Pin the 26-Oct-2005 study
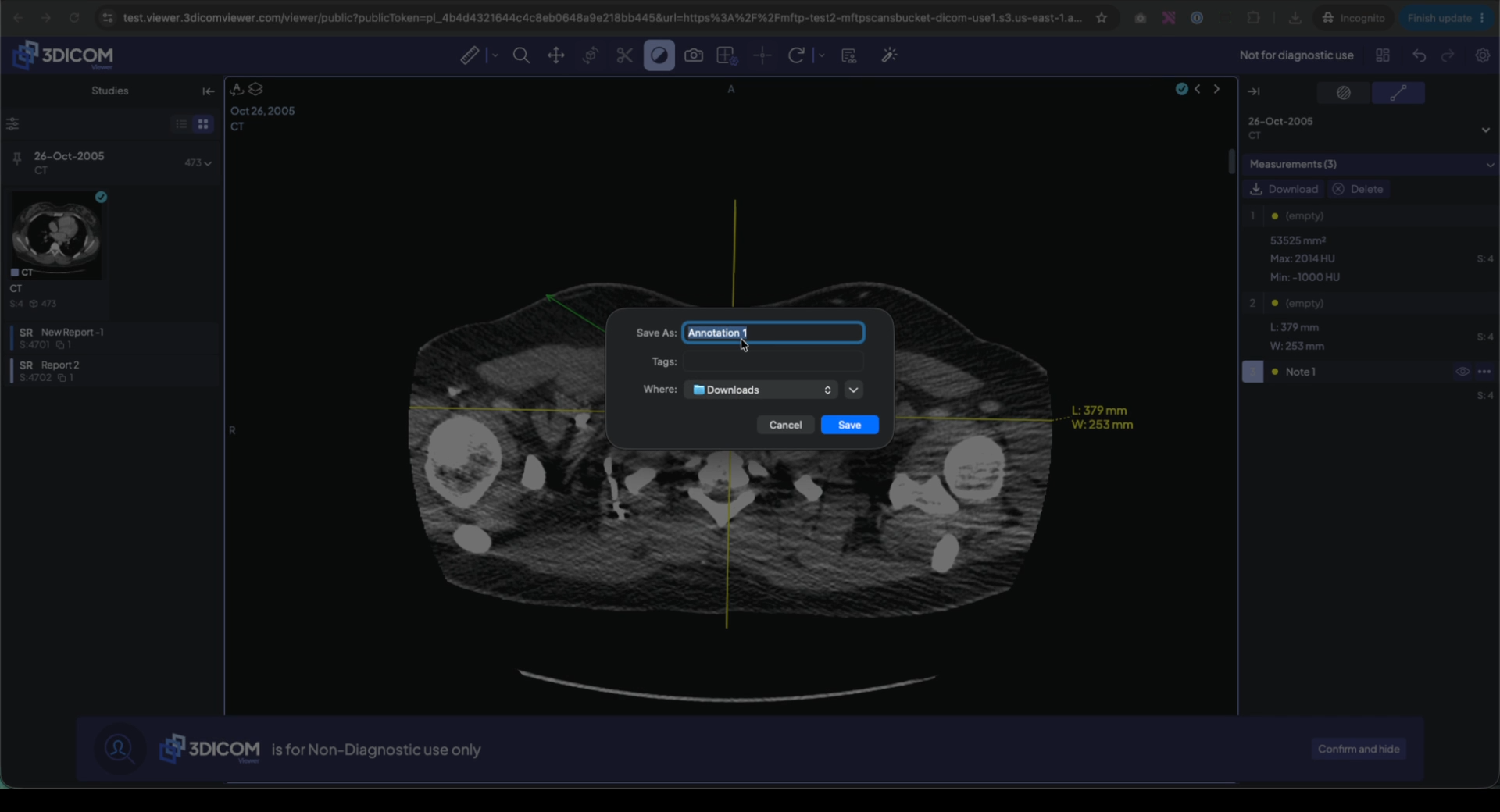 (16, 159)
